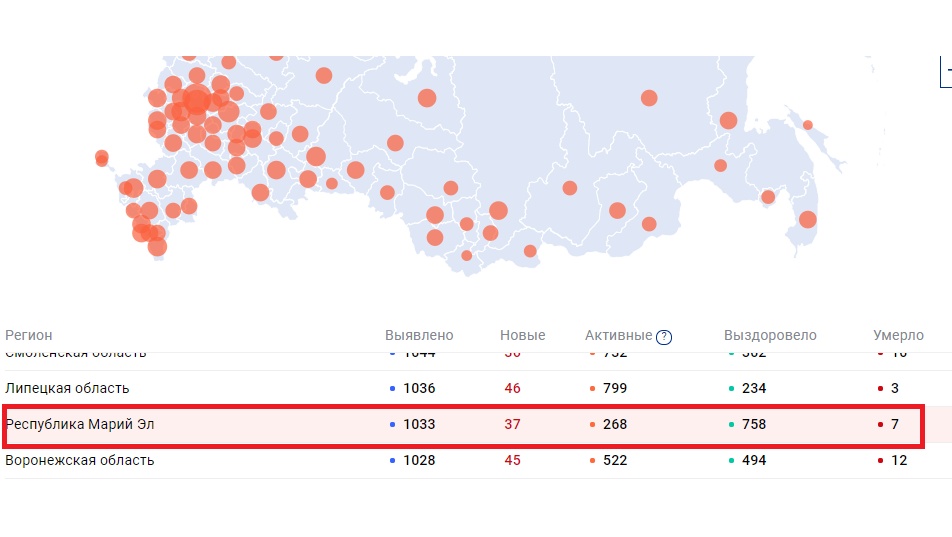The width and height of the screenshot is (952, 537).
Task: Click the Kamchatka peninsula bubble on the map
Action: click(807, 125)
